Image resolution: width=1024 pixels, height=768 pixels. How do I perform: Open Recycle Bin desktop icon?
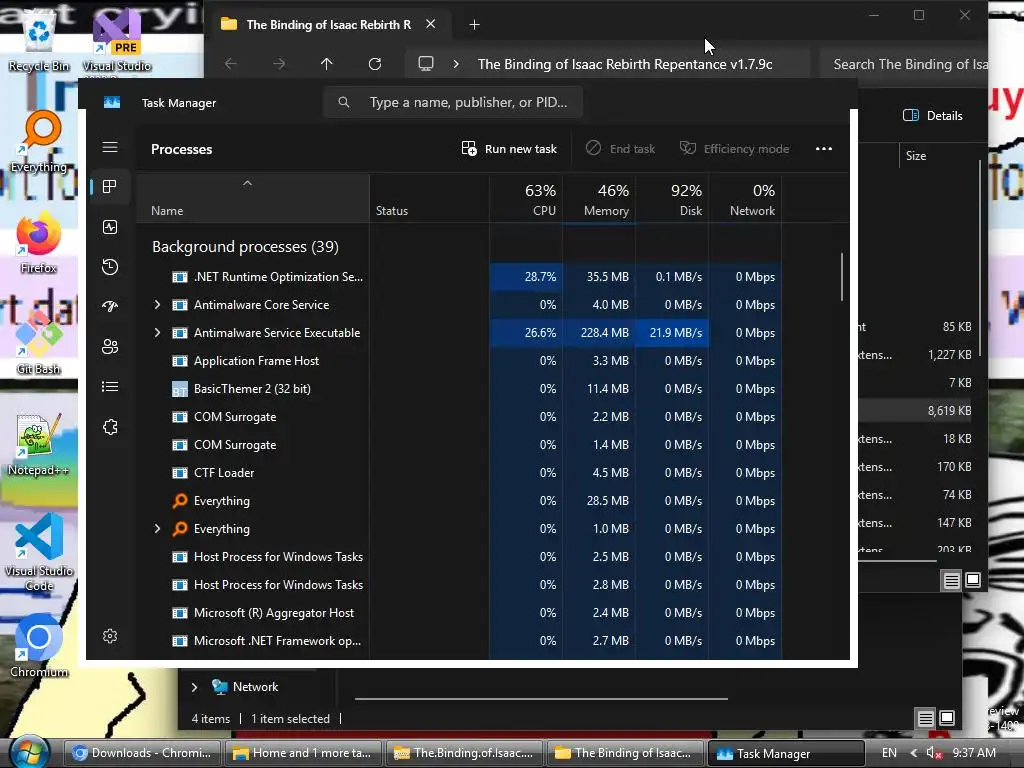39,40
